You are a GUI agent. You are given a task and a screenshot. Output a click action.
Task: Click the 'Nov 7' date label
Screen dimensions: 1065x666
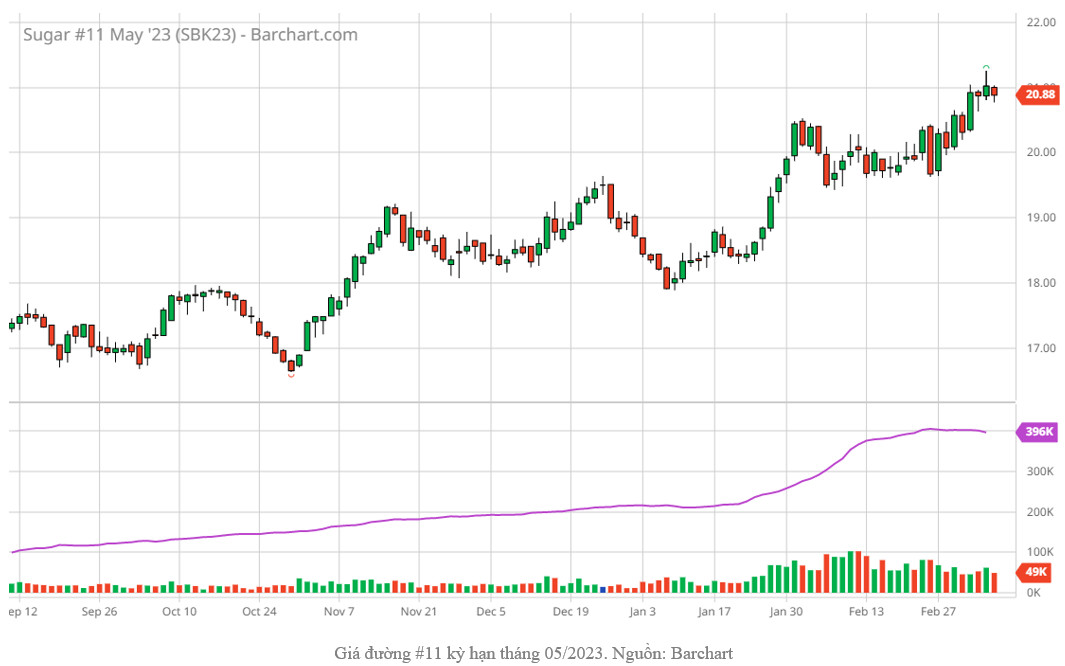pyautogui.click(x=339, y=612)
